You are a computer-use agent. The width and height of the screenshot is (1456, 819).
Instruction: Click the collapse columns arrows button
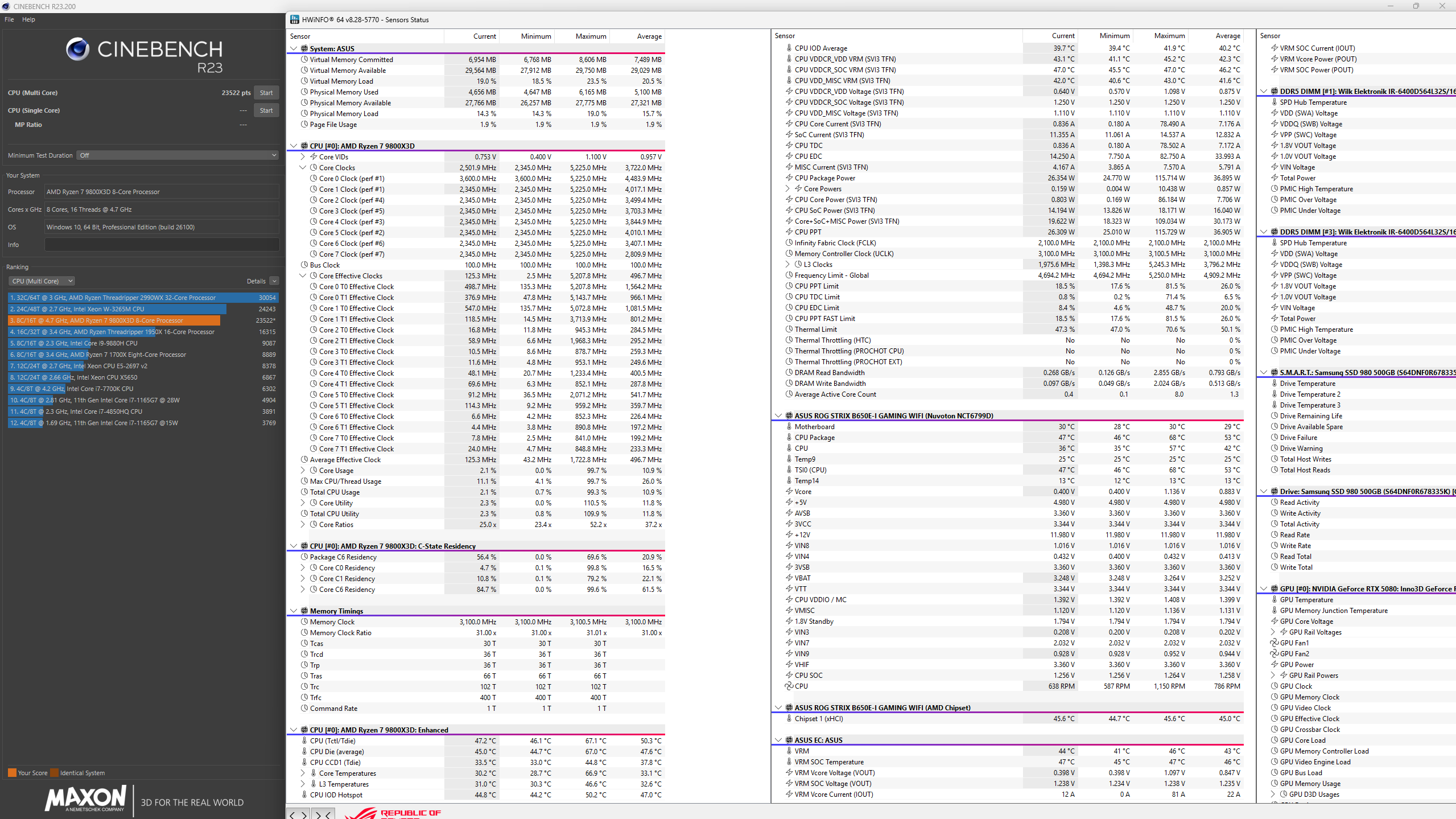[x=323, y=814]
